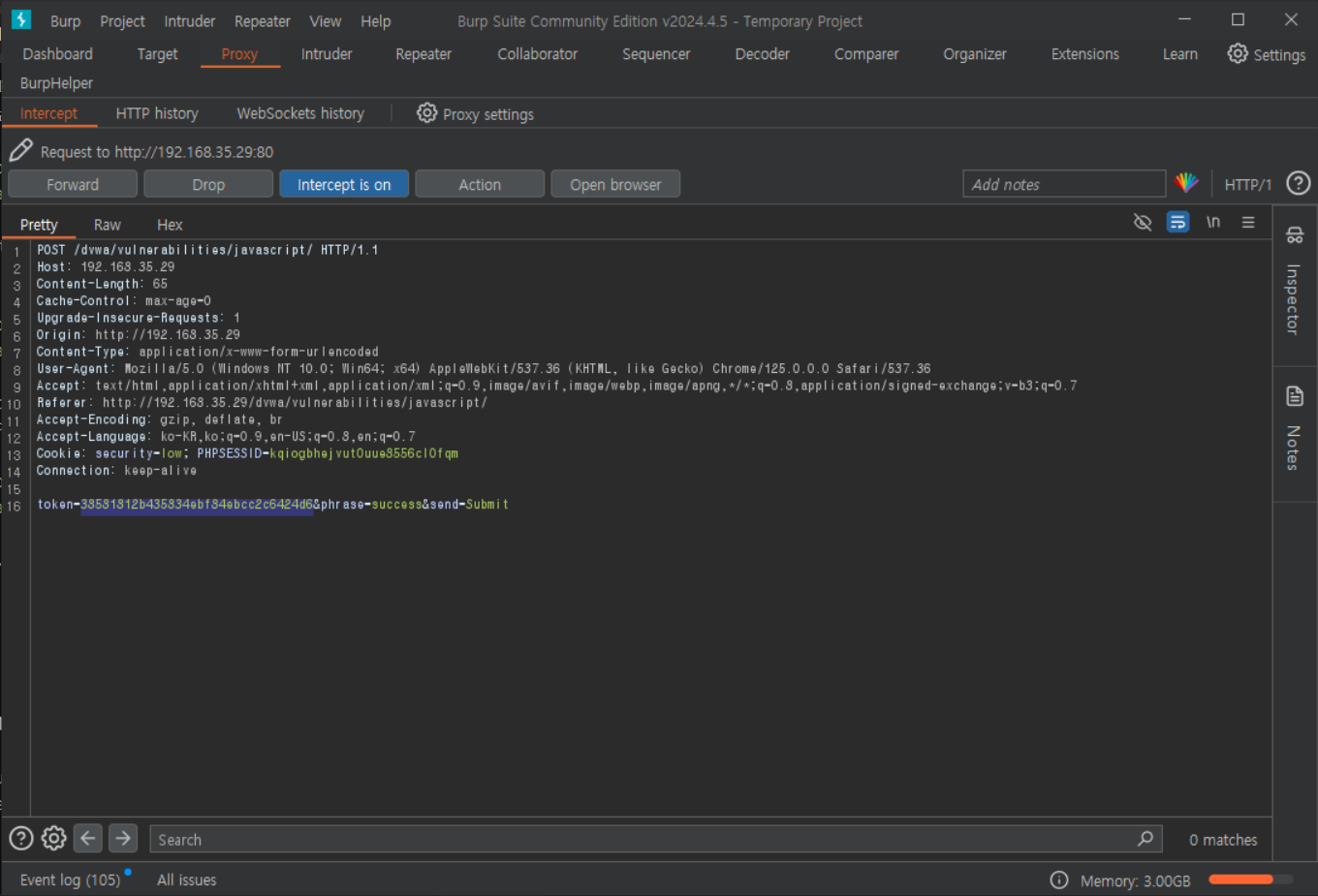Switch to Raw view tab
This screenshot has height=896, width=1318.
108,225
